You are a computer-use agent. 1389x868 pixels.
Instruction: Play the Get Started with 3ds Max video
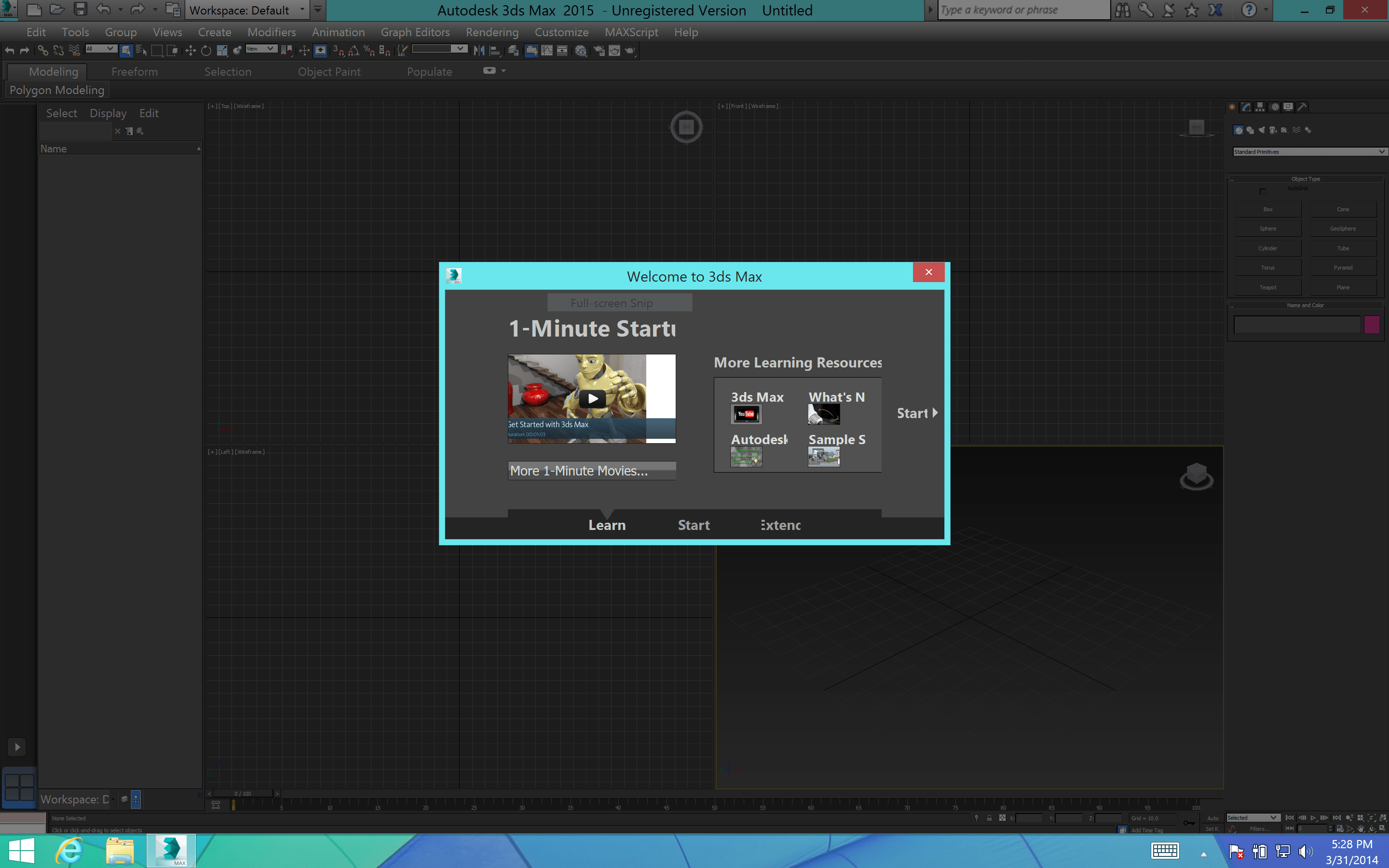pos(592,398)
